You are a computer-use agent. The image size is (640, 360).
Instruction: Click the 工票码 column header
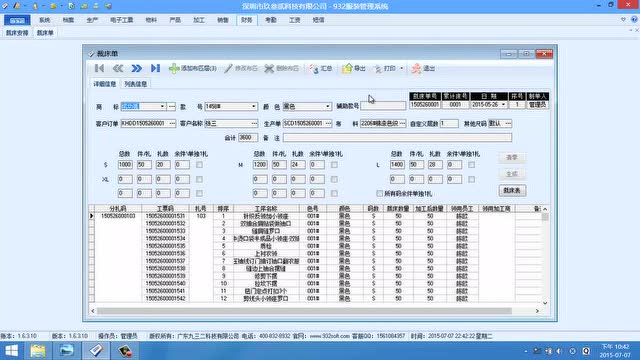coord(165,209)
